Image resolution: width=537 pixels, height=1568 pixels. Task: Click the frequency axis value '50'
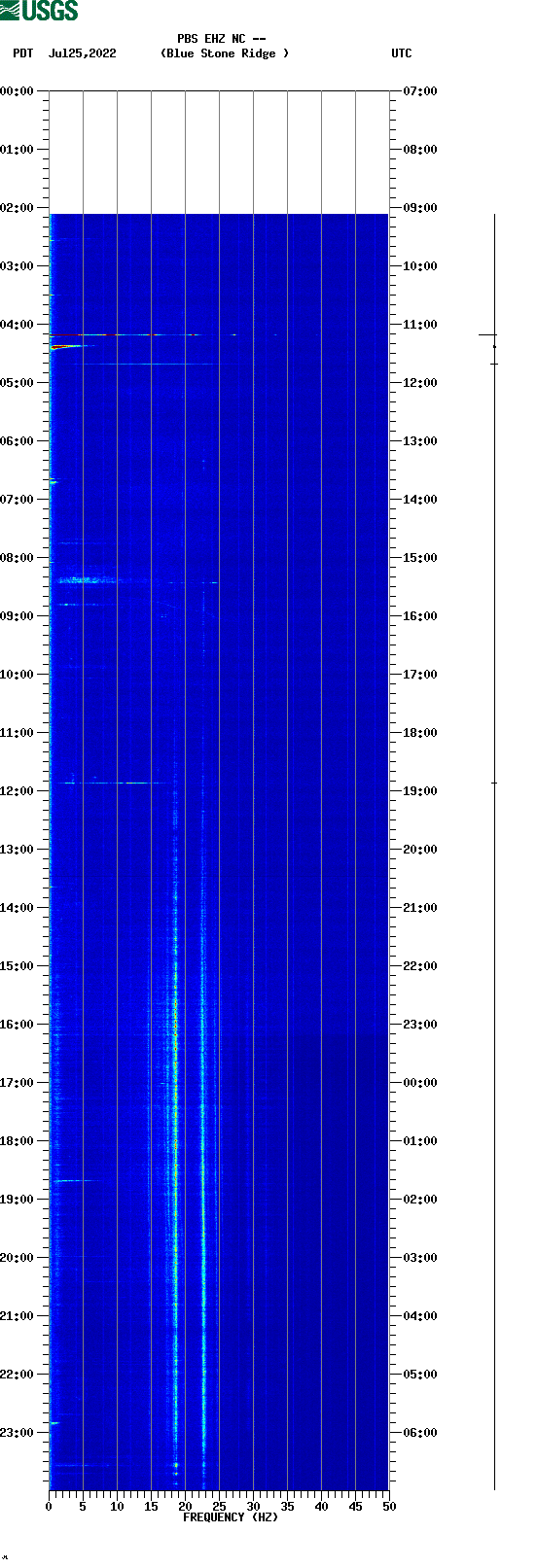point(389,1507)
